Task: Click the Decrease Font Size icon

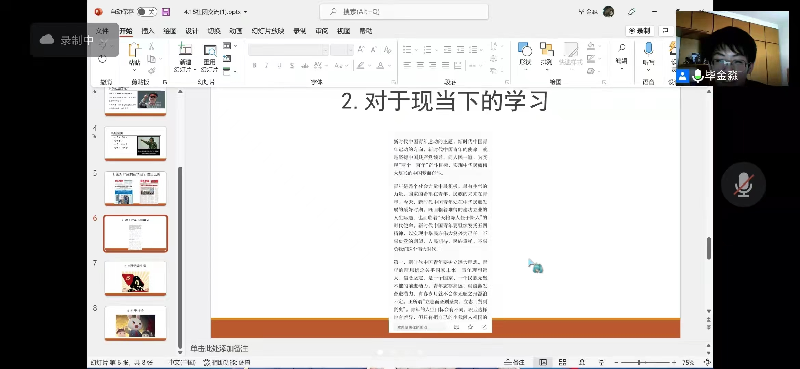Action: [x=373, y=50]
